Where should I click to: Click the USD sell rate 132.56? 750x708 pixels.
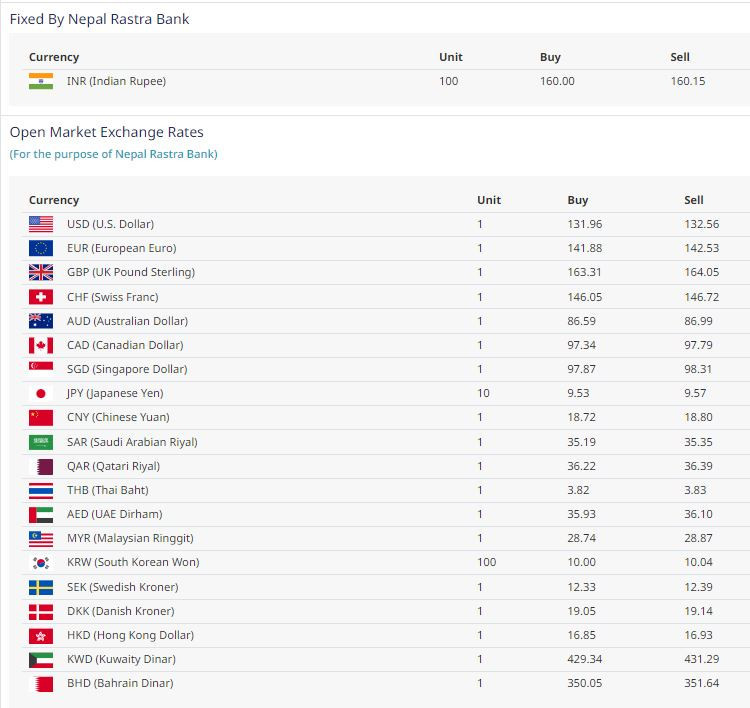coord(702,224)
